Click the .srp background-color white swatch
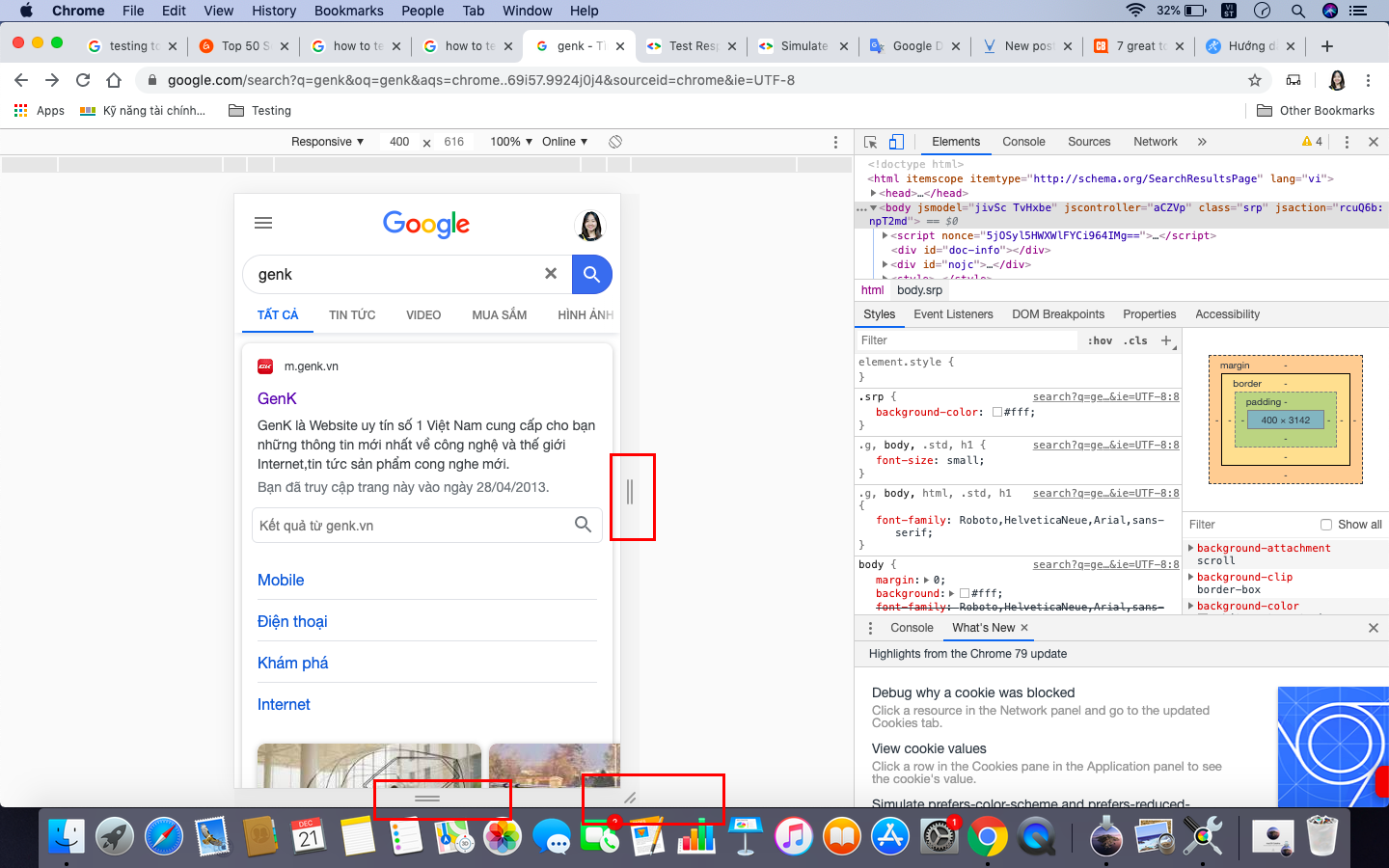This screenshot has height=868, width=1389. [x=997, y=412]
